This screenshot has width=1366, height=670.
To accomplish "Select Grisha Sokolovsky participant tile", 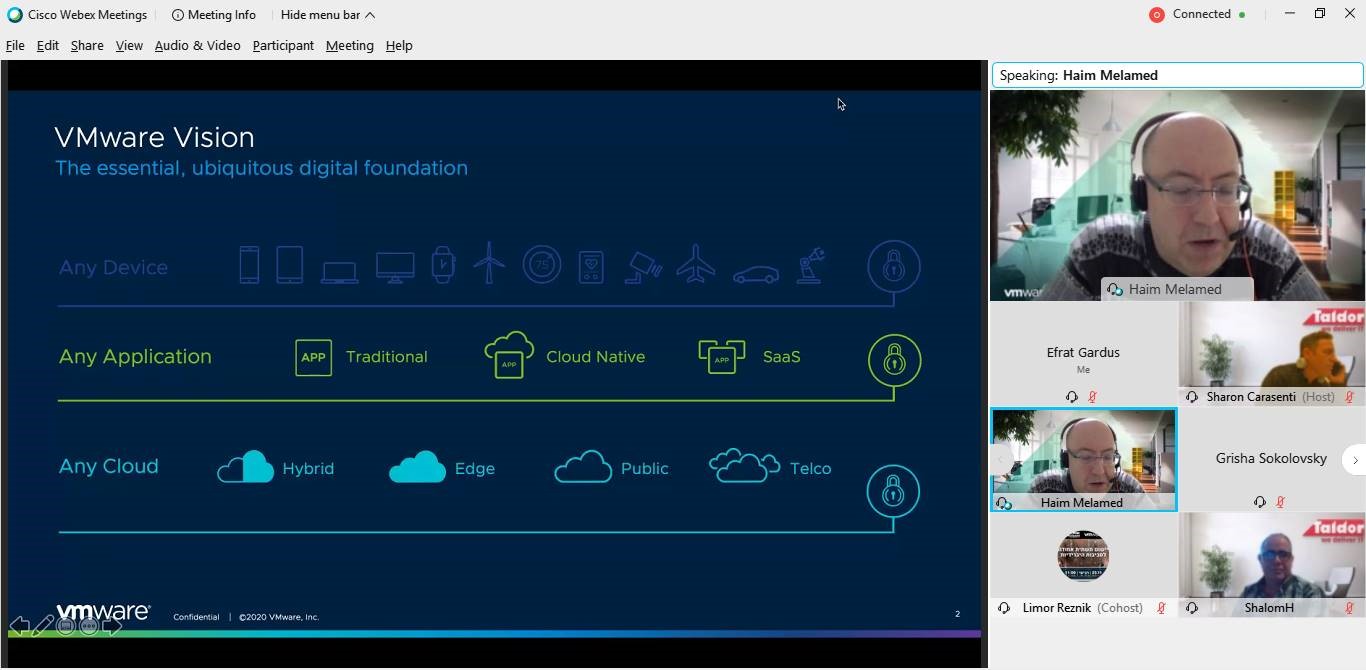I will pyautogui.click(x=1271, y=459).
